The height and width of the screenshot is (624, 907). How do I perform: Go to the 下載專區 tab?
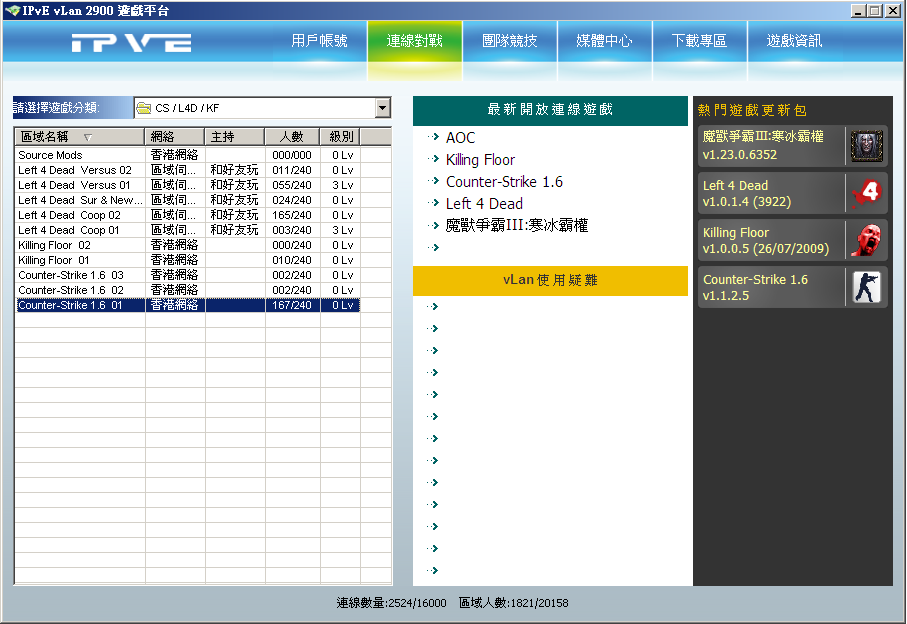tap(699, 42)
